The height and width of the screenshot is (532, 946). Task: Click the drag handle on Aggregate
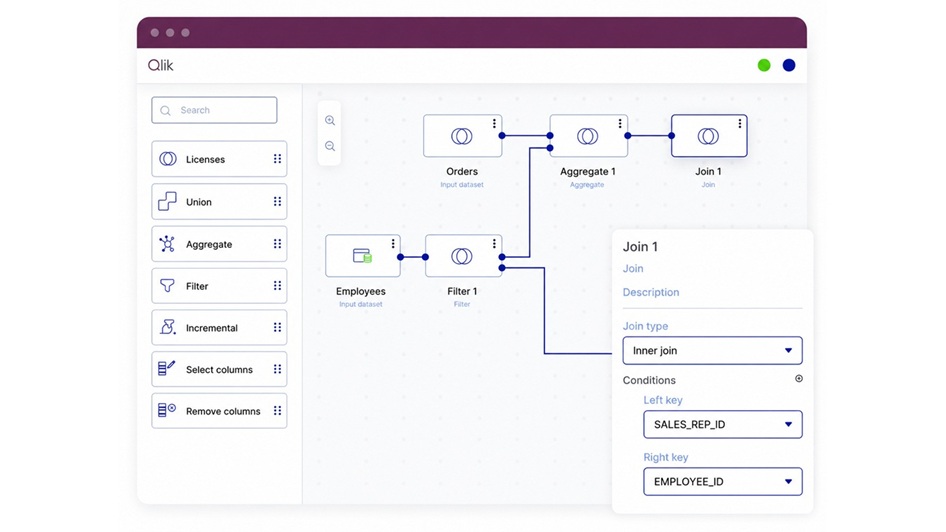pyautogui.click(x=278, y=244)
